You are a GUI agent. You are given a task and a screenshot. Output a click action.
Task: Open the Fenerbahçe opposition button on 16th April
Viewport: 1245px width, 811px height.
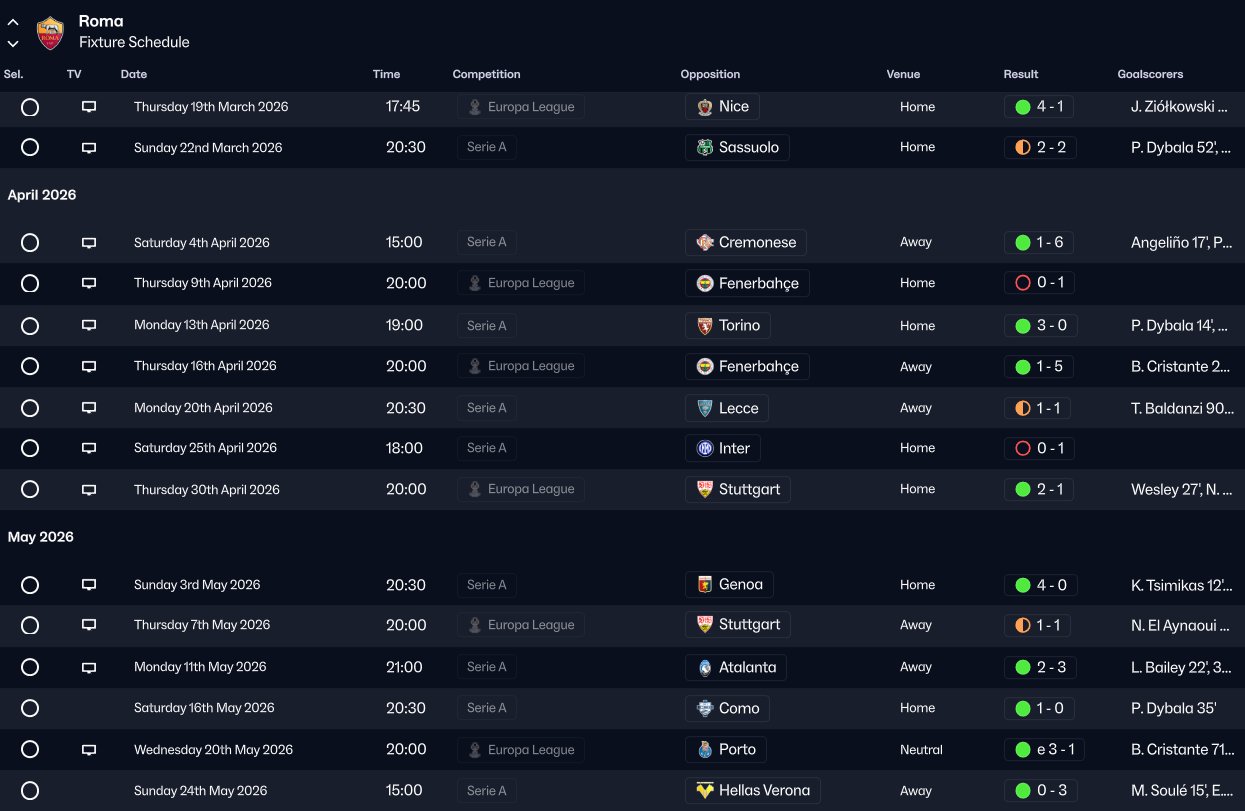[748, 367]
